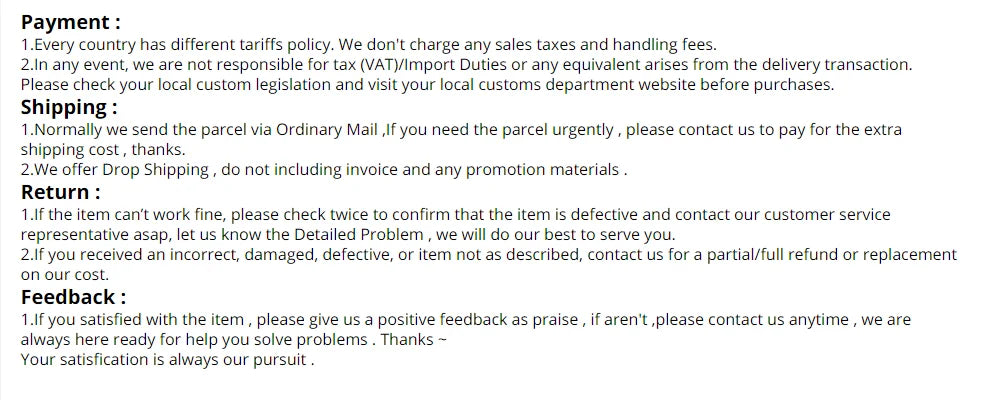985x400 pixels.
Task: Click the Feedback section heading
Action: (73, 297)
